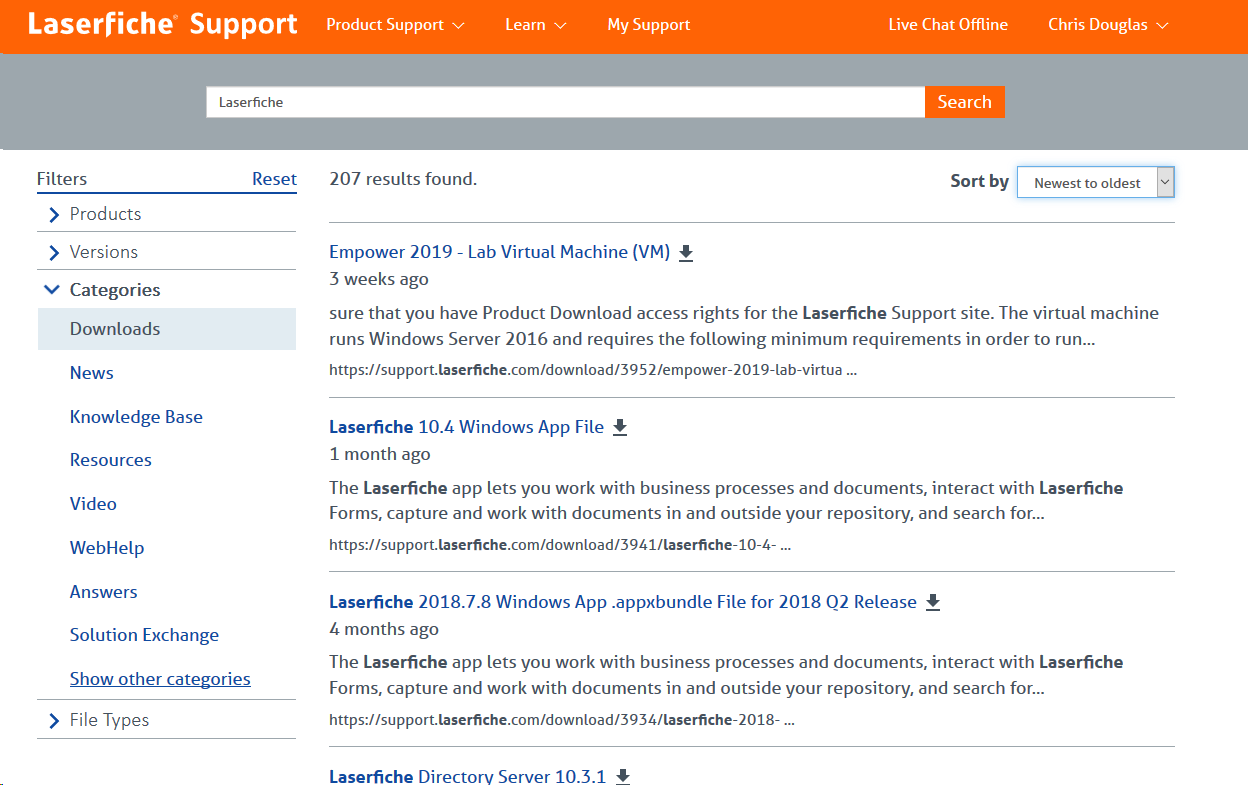Go to My Support
1248x785 pixels.
[x=649, y=25]
